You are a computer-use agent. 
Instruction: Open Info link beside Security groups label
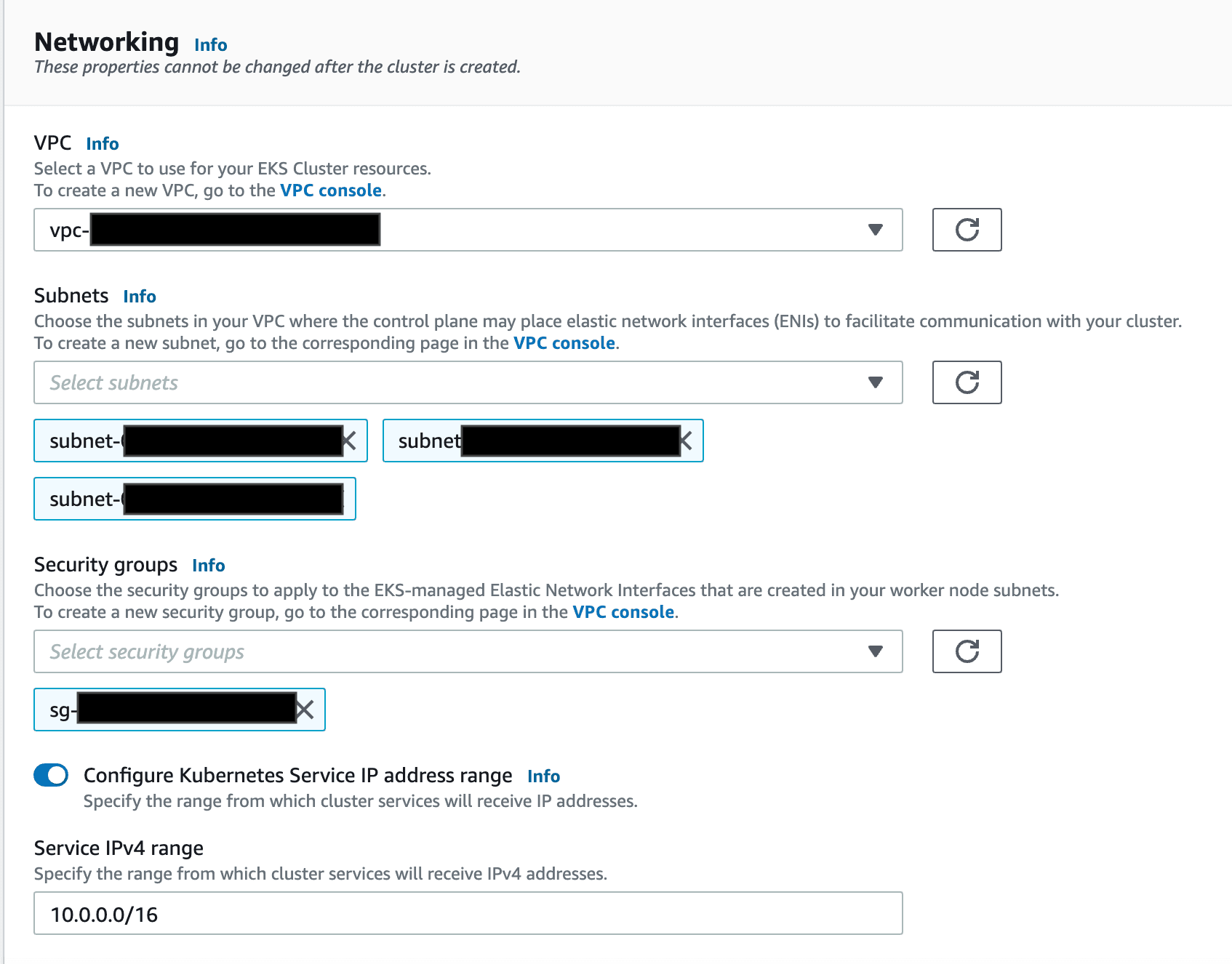(209, 566)
